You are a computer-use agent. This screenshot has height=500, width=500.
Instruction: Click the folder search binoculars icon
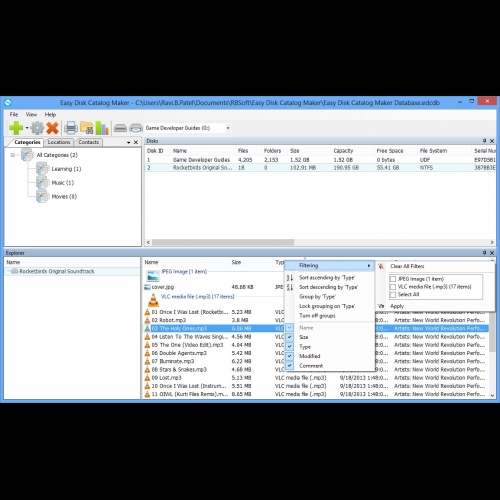click(x=87, y=128)
